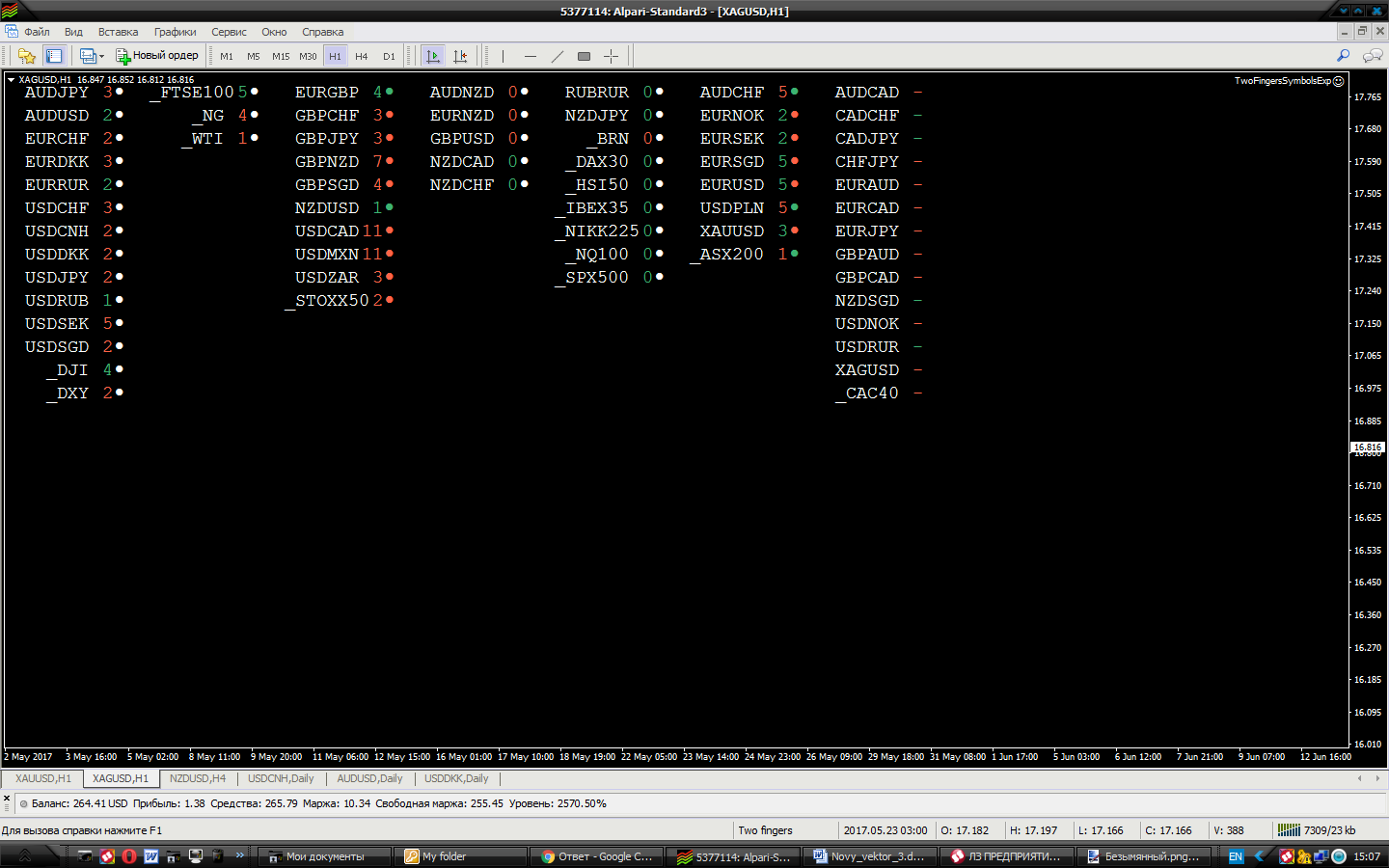
Task: Toggle chart auto-scroll icon
Action: pos(433,56)
